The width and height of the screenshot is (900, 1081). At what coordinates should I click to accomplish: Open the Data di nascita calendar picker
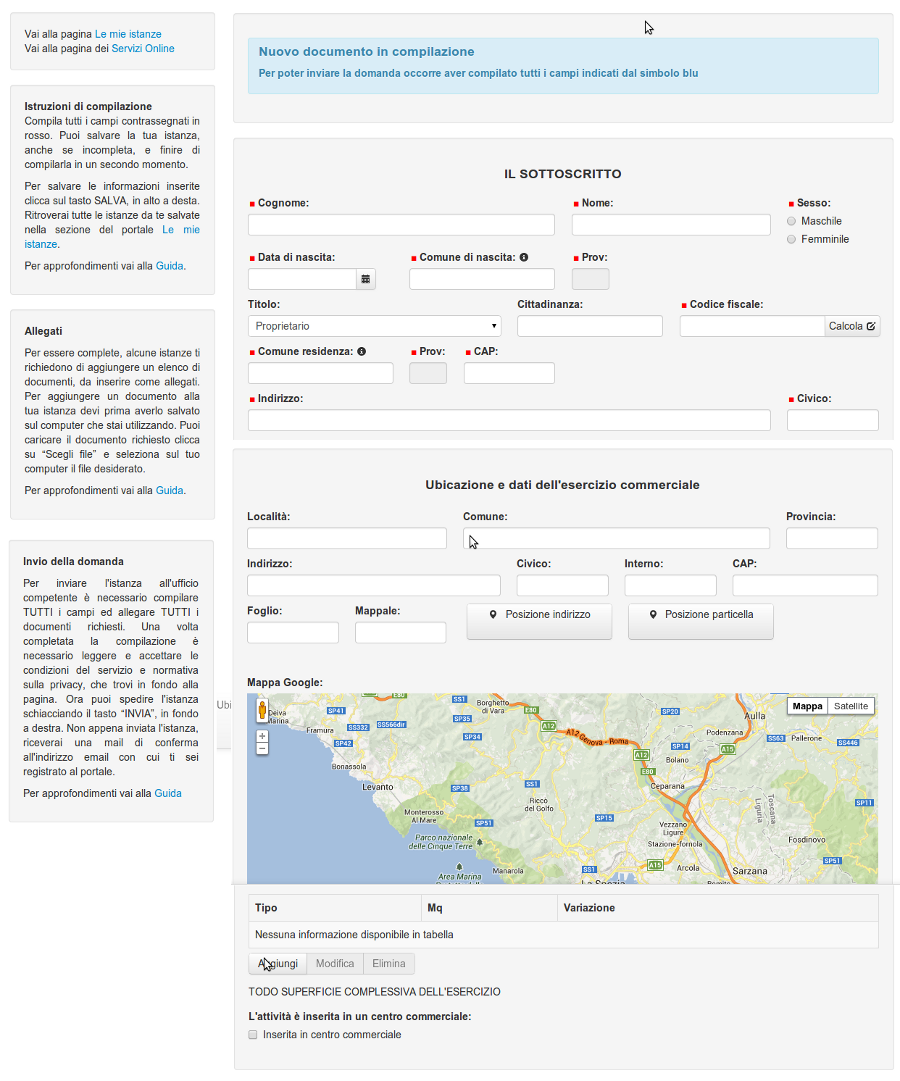(366, 279)
